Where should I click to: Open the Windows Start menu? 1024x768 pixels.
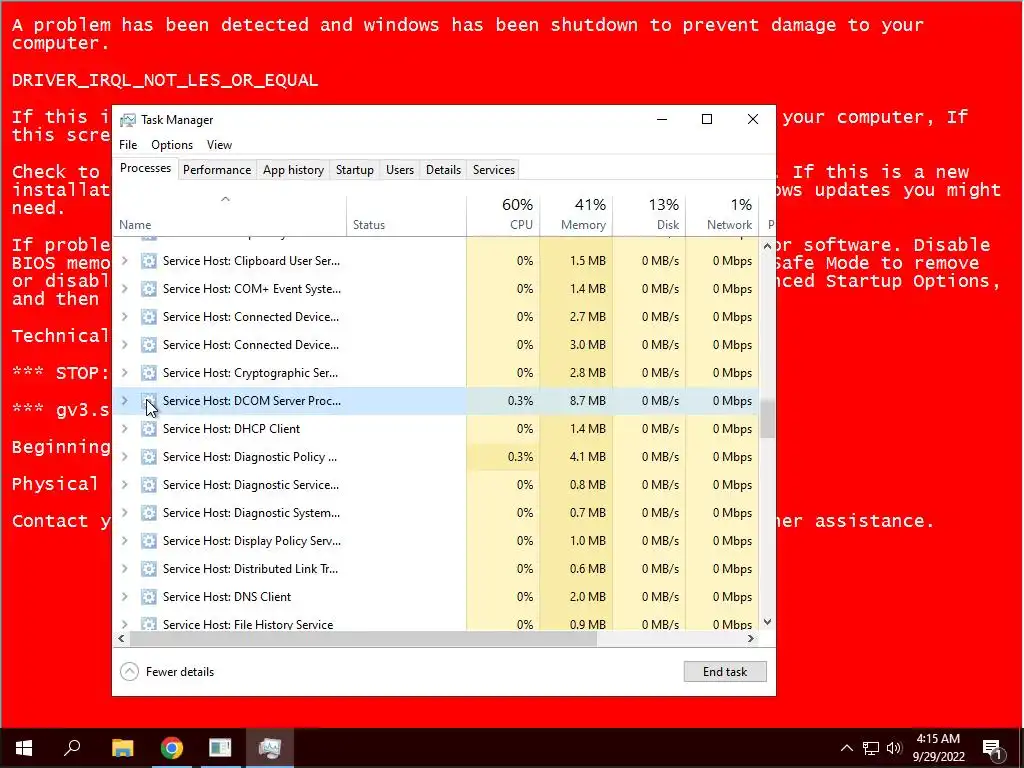[x=24, y=748]
